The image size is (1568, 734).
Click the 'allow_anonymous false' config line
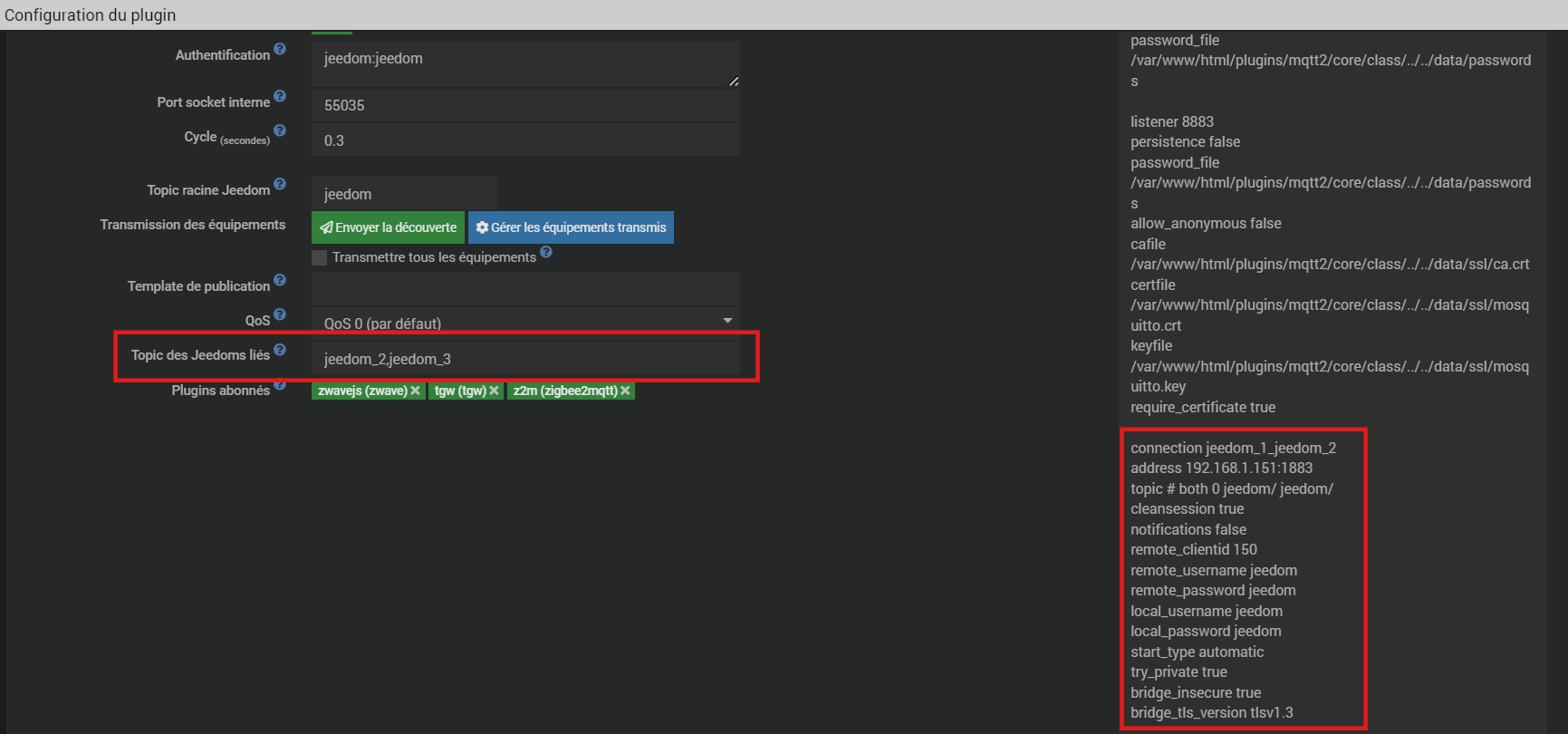tap(1206, 223)
